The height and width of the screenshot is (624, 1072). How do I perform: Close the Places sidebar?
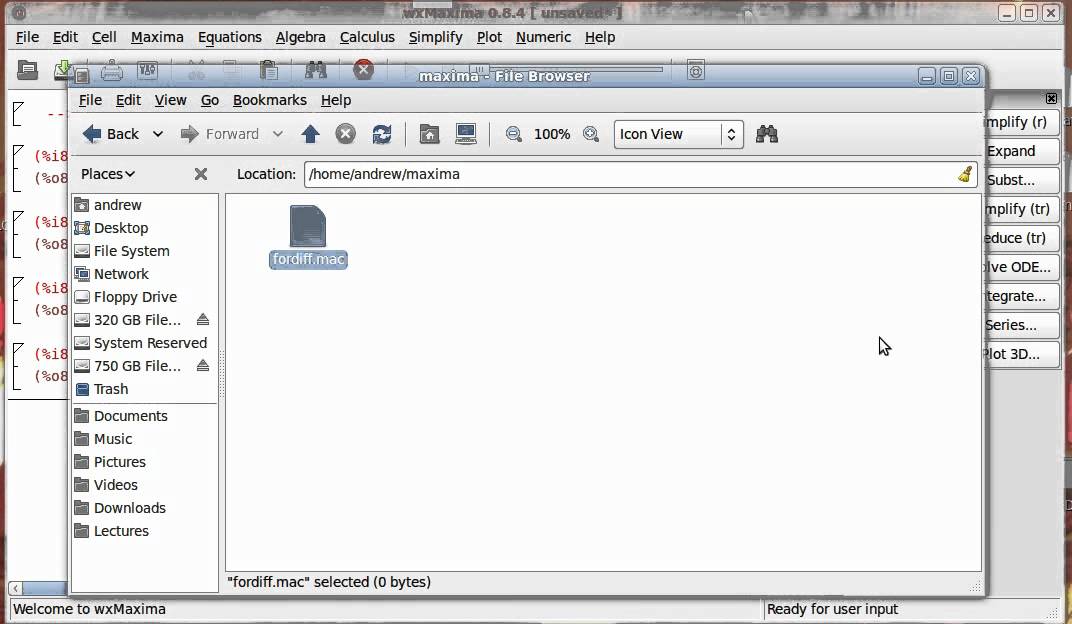(x=200, y=174)
